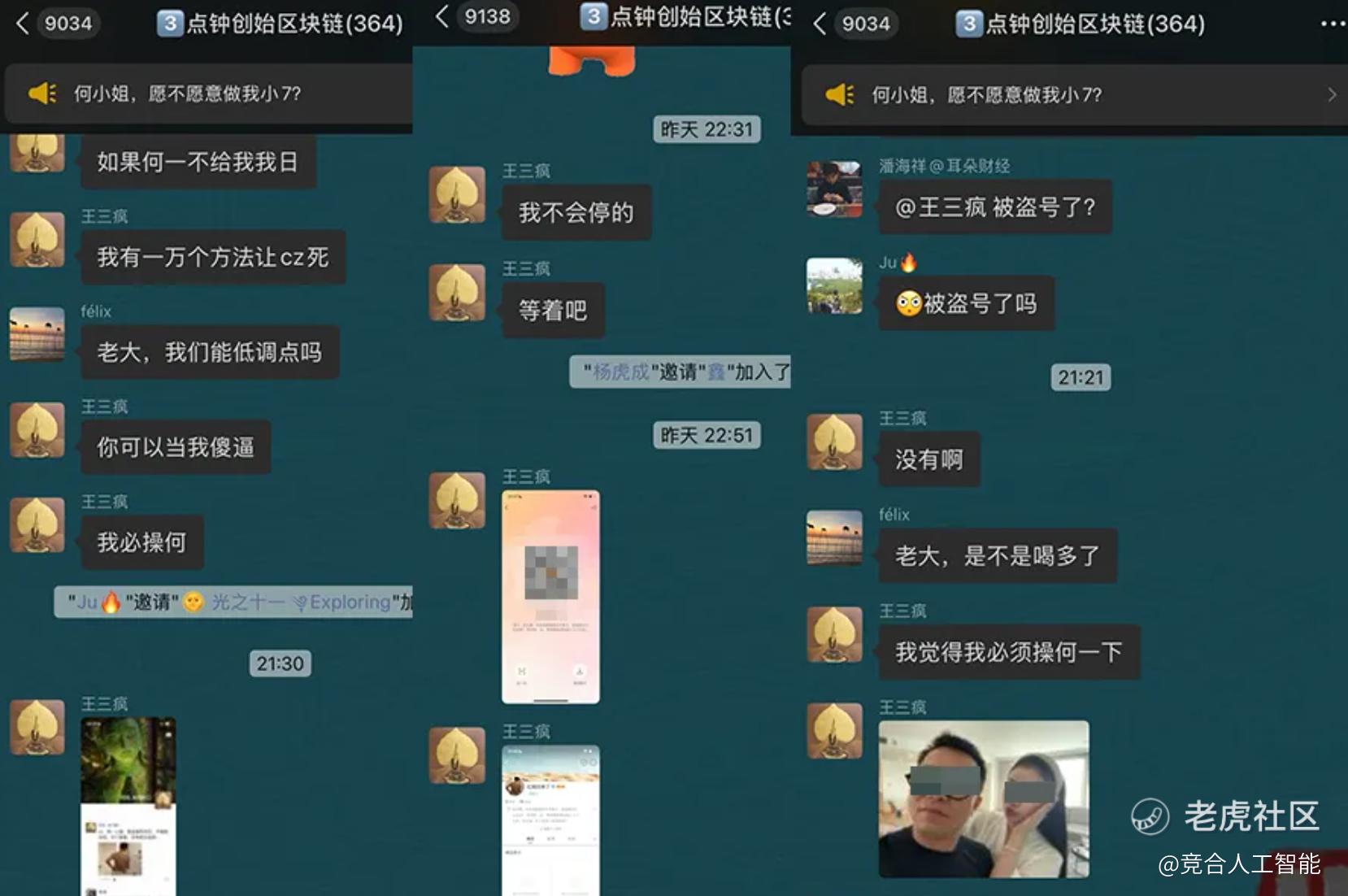Tap the message "老大，是不是喝多了"
The height and width of the screenshot is (896, 1348).
(x=998, y=556)
